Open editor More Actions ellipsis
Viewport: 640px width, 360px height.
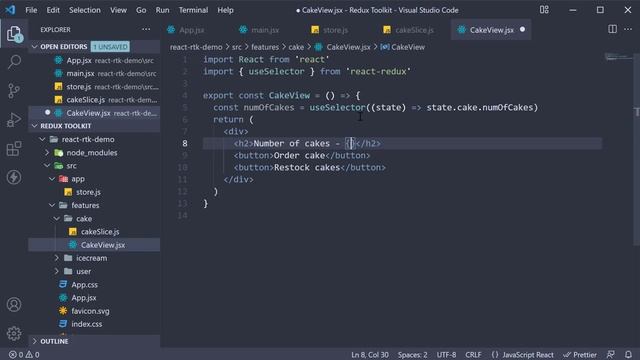(x=628, y=29)
